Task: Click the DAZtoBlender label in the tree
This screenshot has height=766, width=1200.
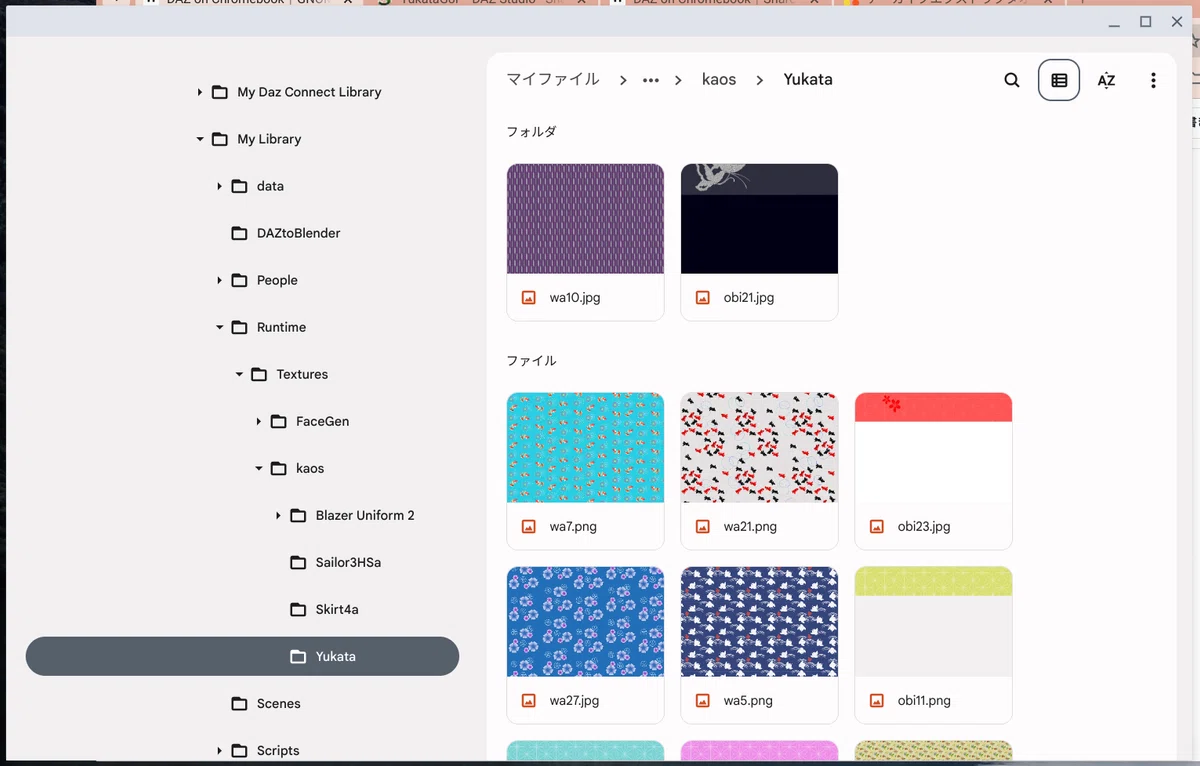Action: point(299,233)
